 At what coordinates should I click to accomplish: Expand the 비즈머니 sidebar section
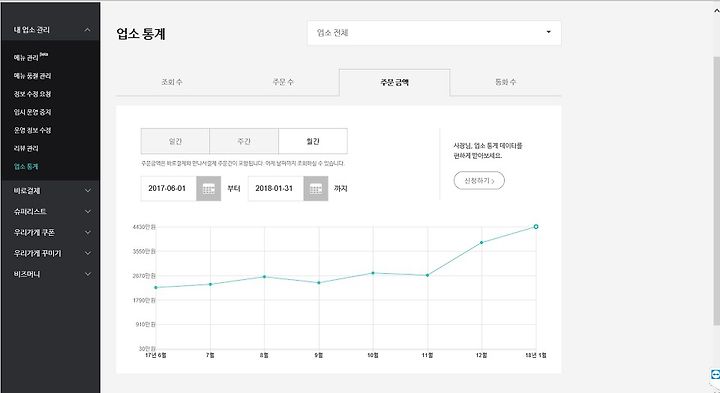coord(87,274)
